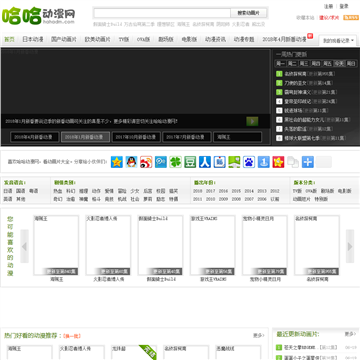Select the 周日 weekly update tab
This screenshot has width=360, height=360.
[351, 63]
